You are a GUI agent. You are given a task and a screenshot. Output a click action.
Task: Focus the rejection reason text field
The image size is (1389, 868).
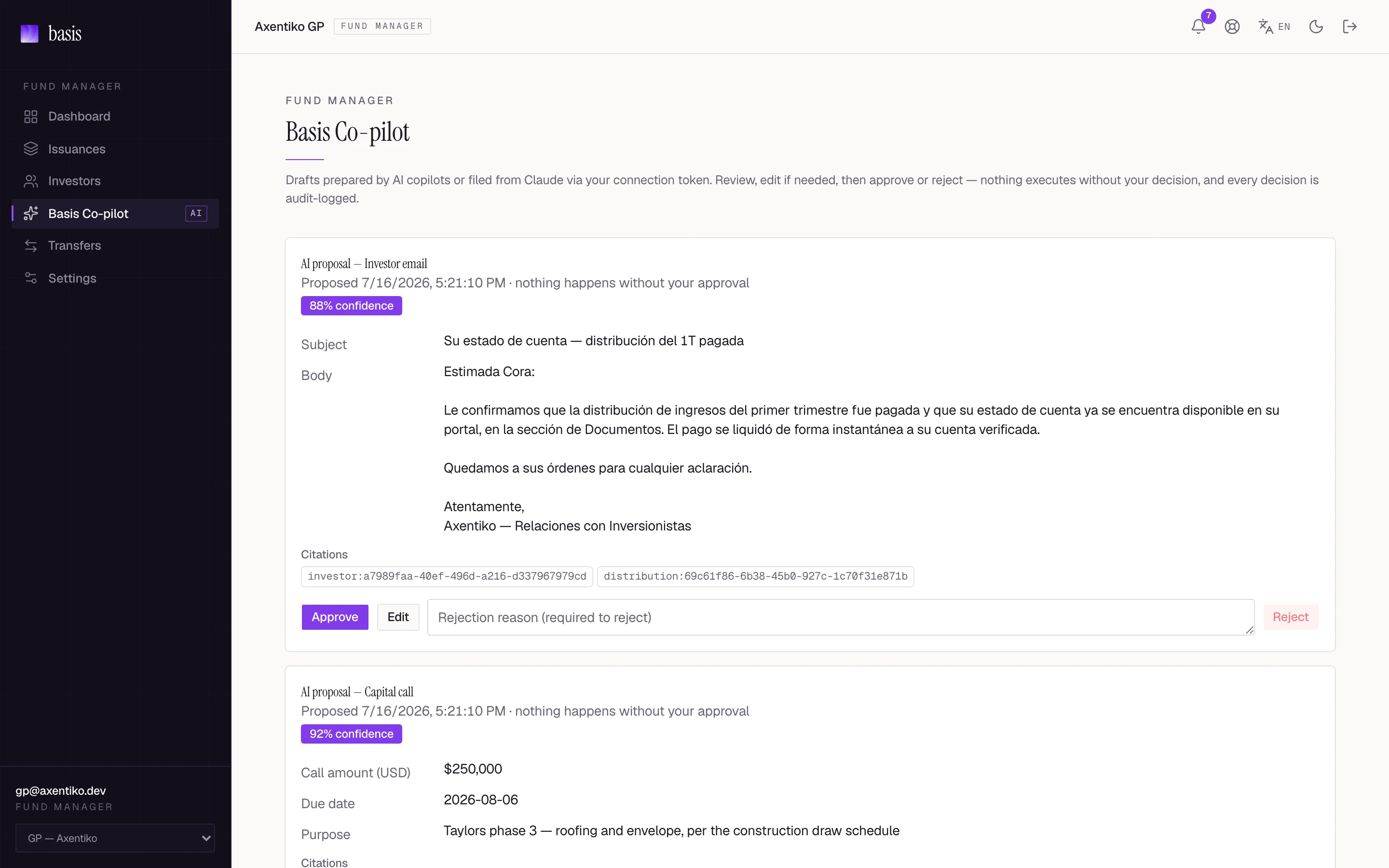(x=841, y=617)
